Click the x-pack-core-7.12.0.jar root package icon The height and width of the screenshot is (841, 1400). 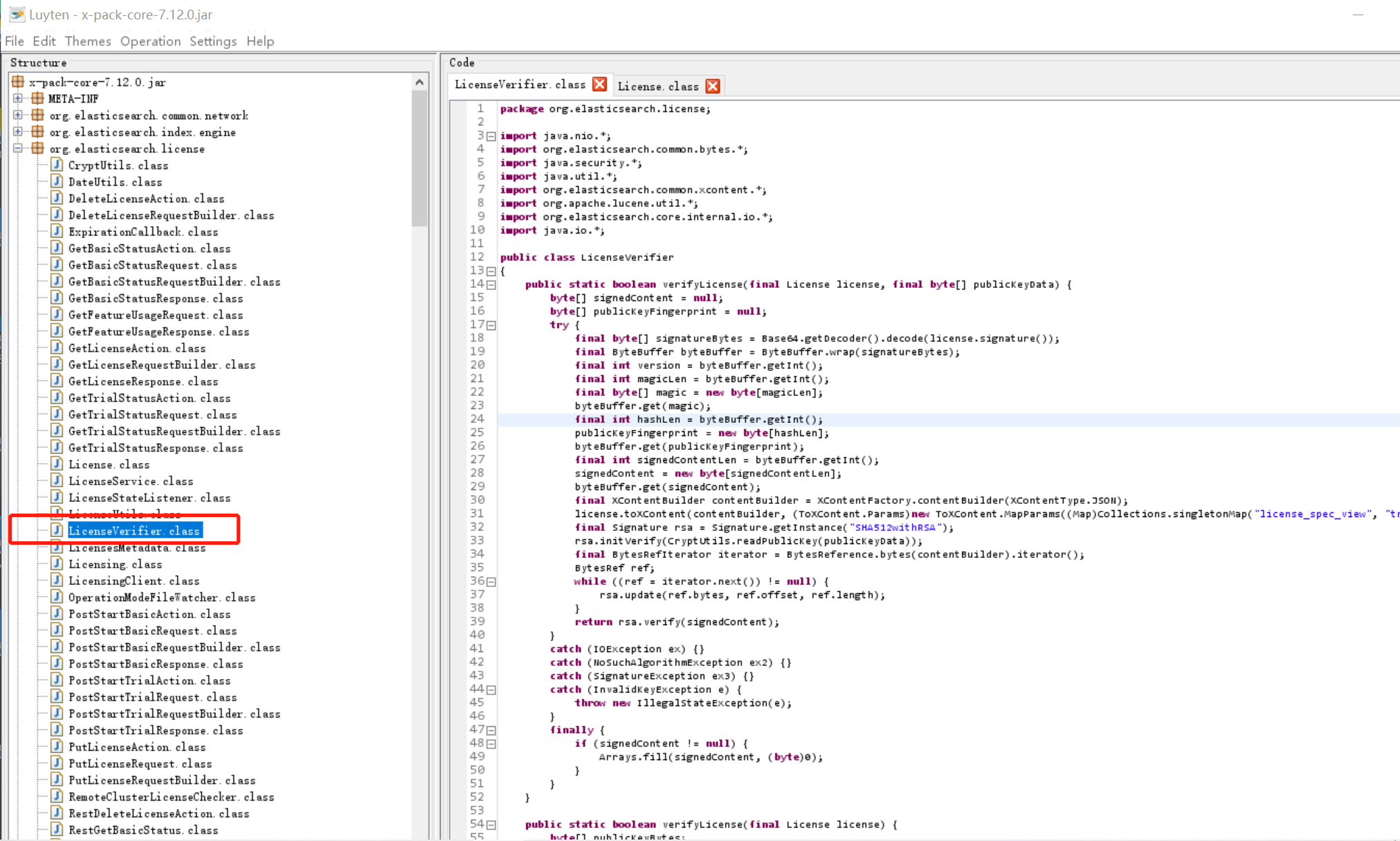click(x=18, y=82)
